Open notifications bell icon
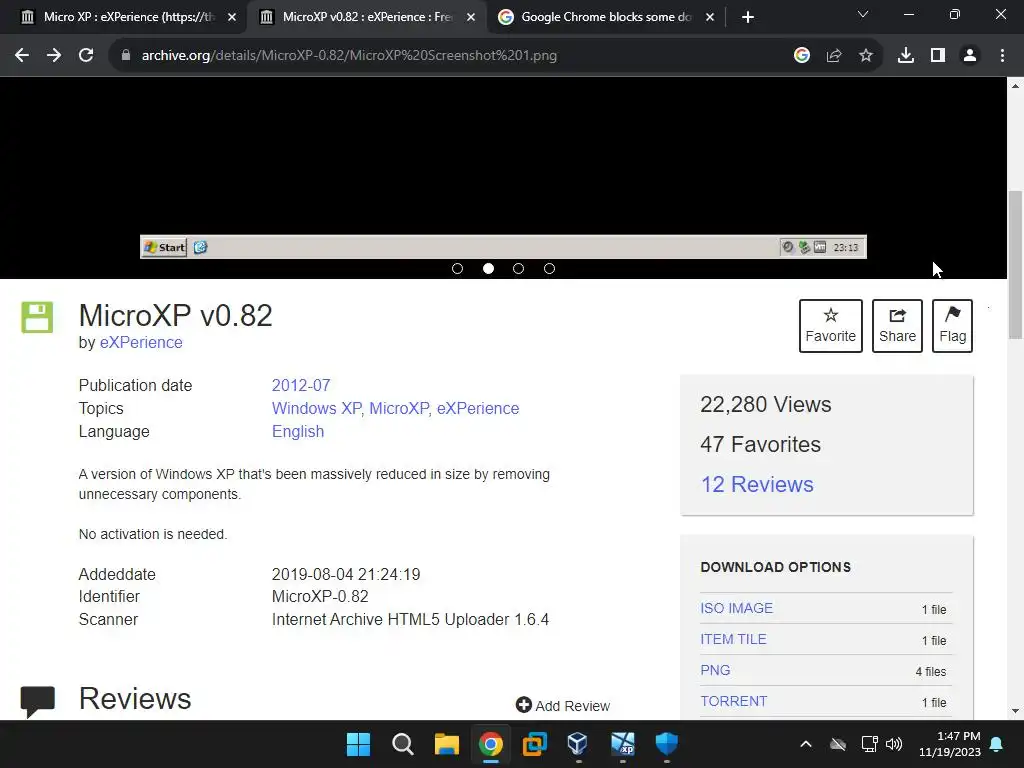The width and height of the screenshot is (1024, 768). point(997,744)
